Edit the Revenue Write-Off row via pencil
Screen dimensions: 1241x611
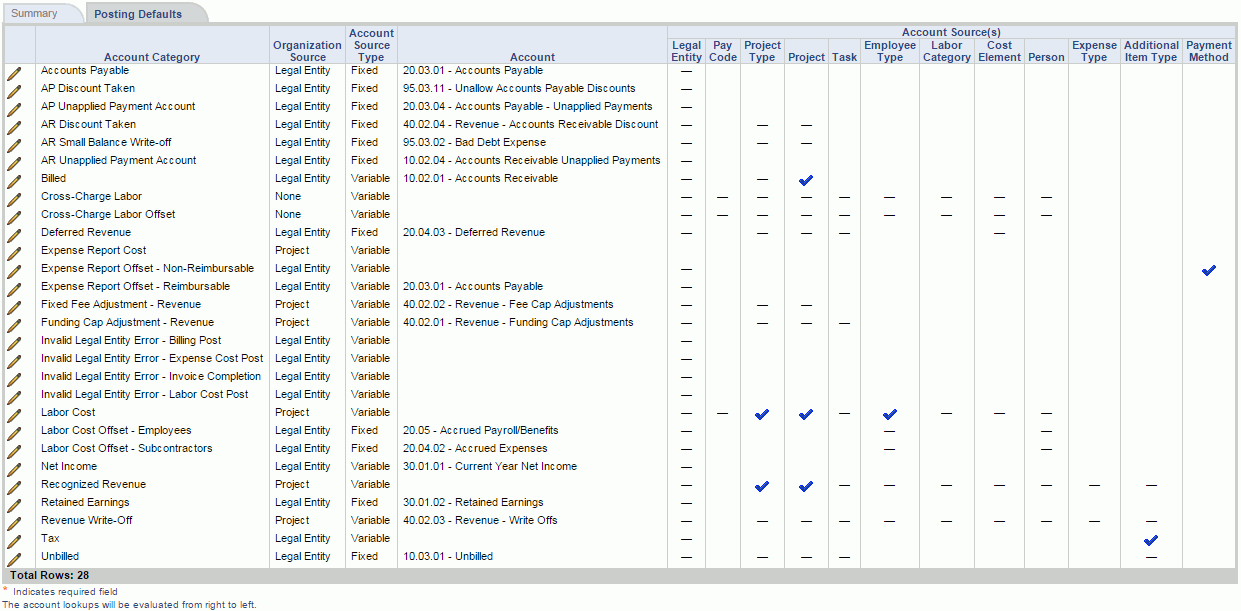point(14,523)
